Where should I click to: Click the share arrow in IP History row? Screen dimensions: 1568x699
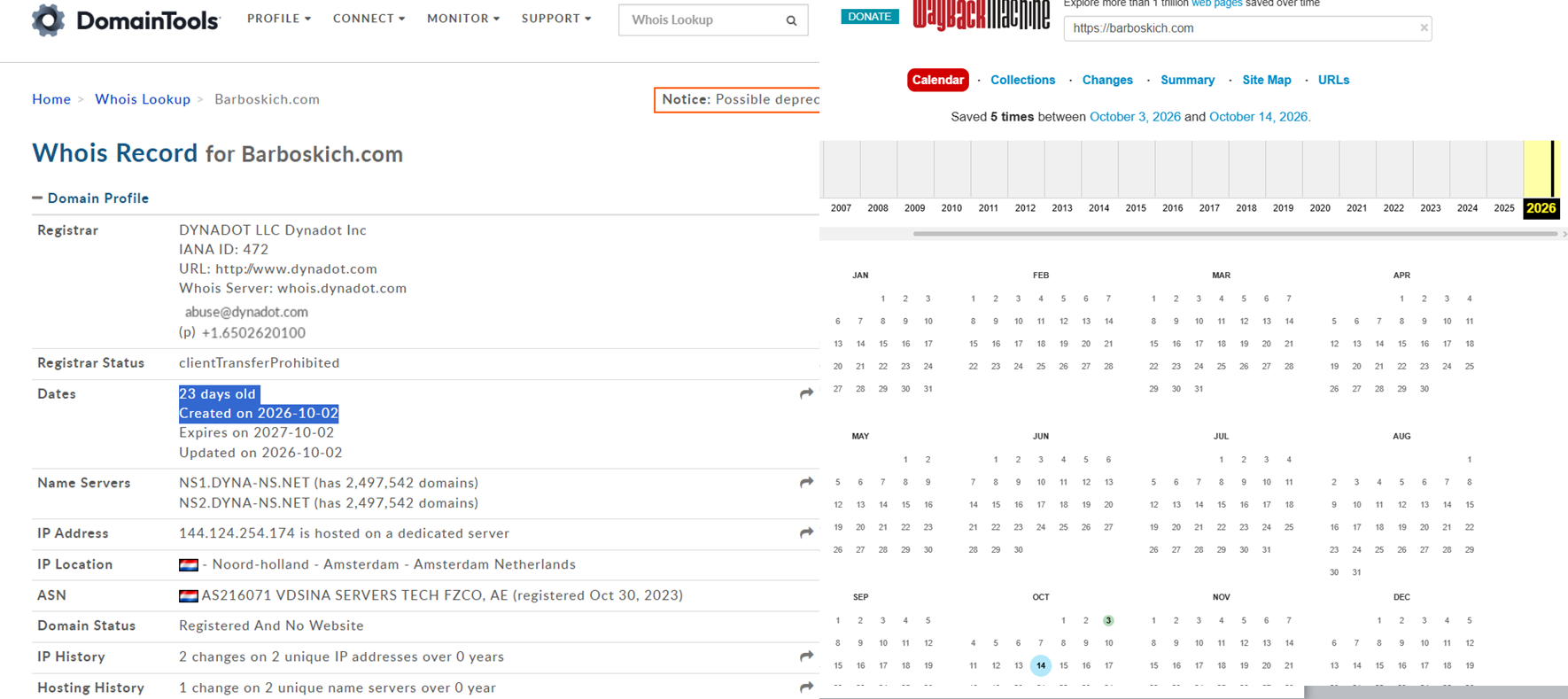point(806,656)
